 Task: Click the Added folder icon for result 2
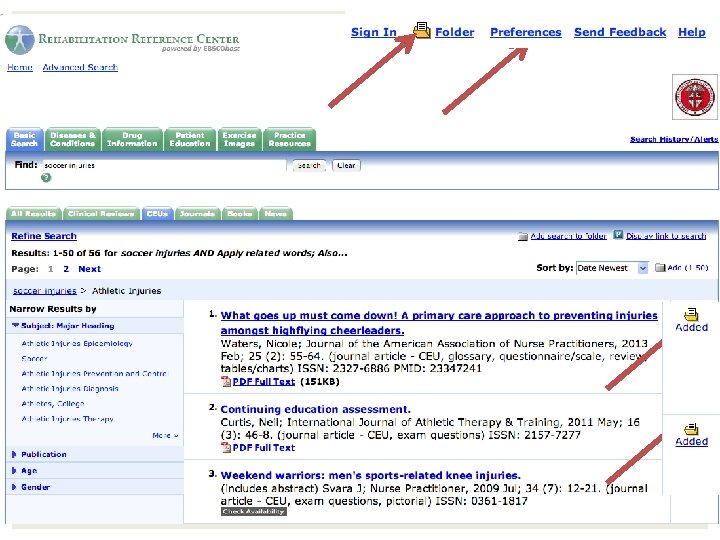(x=691, y=429)
